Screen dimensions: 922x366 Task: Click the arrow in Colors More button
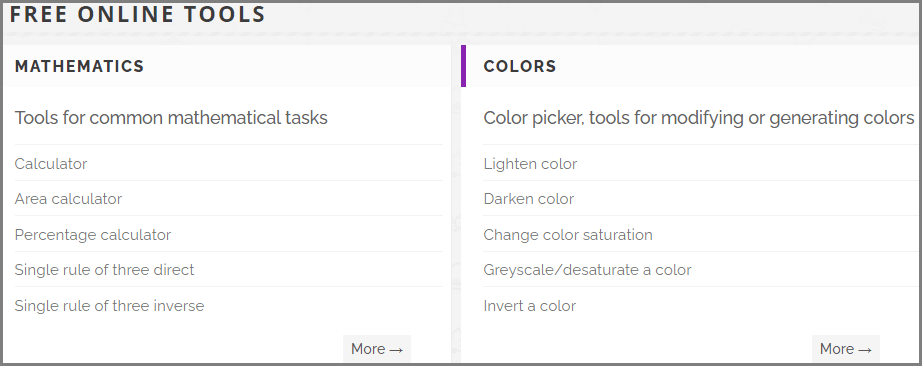click(x=865, y=350)
